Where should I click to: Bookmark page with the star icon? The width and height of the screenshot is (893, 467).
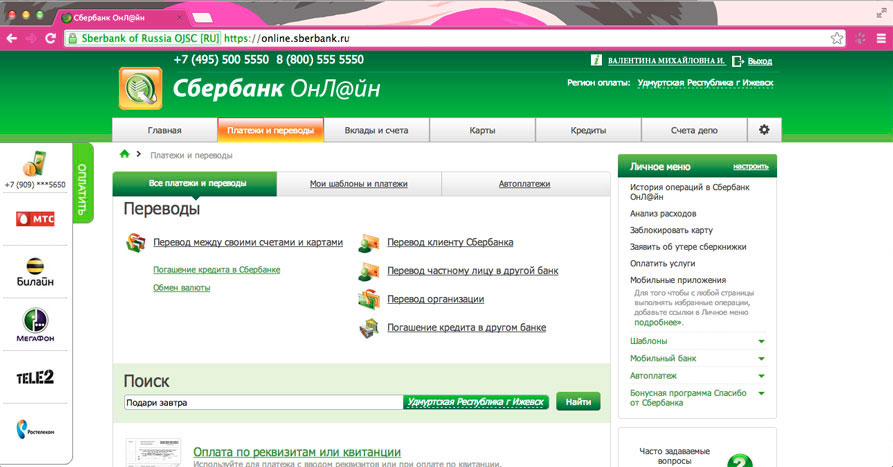click(837, 38)
